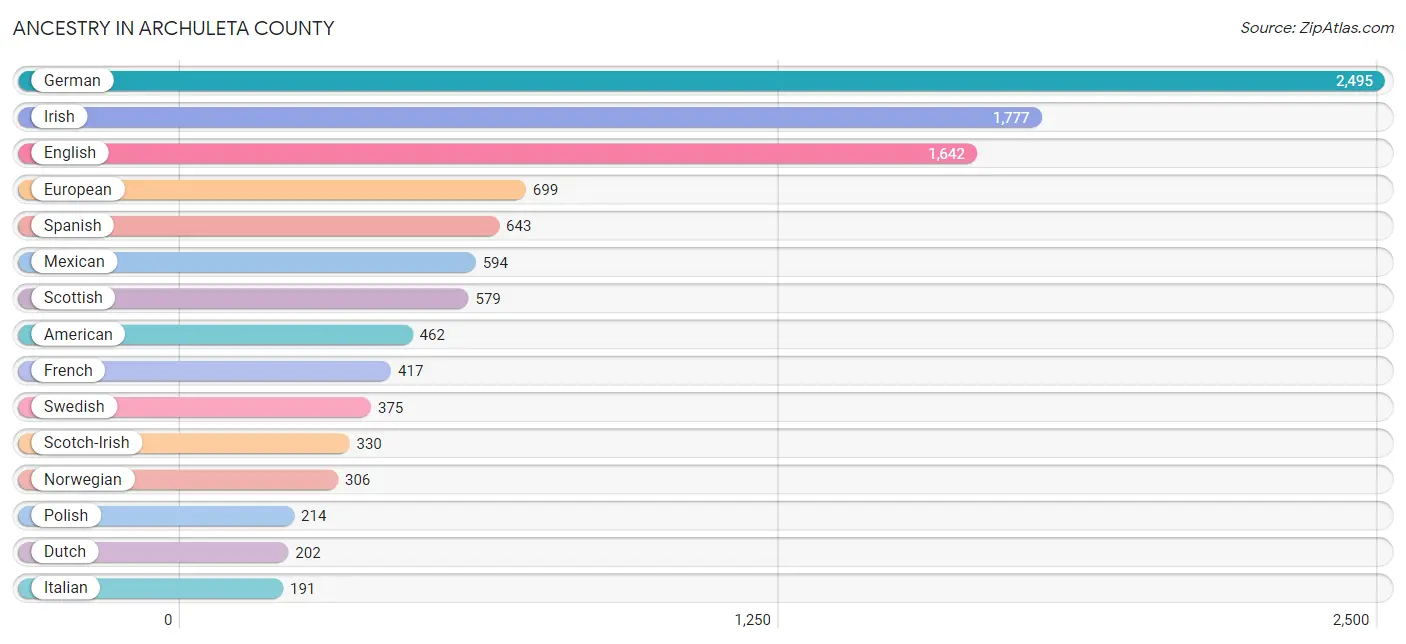Select the European ancestry bar
The width and height of the screenshot is (1406, 644).
tap(272, 190)
